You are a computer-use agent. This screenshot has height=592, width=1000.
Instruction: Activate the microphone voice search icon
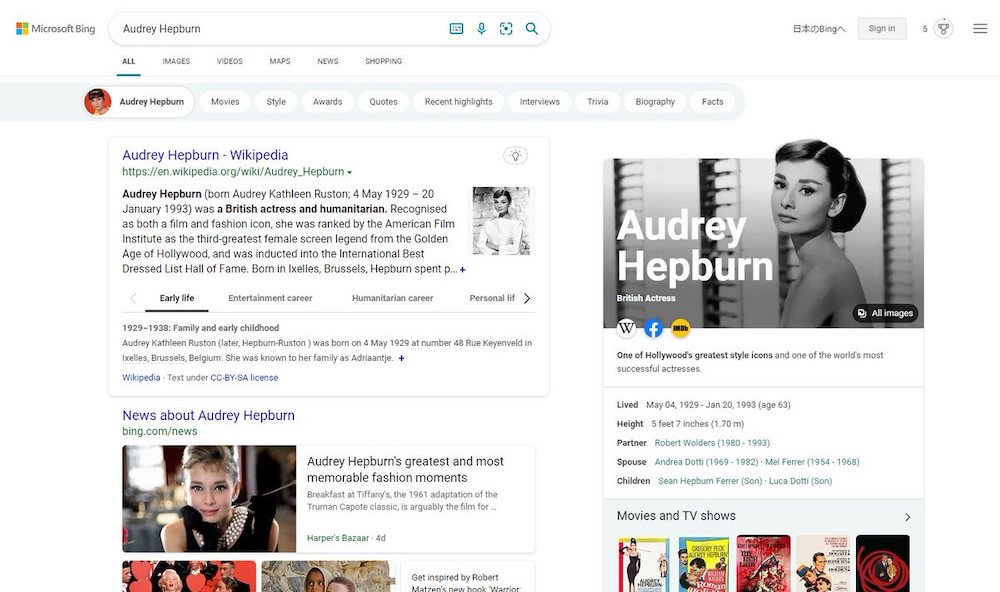click(x=481, y=29)
